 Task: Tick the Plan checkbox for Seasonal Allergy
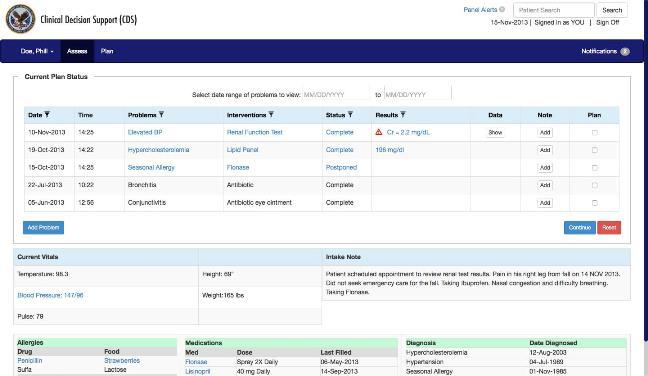[x=595, y=168]
